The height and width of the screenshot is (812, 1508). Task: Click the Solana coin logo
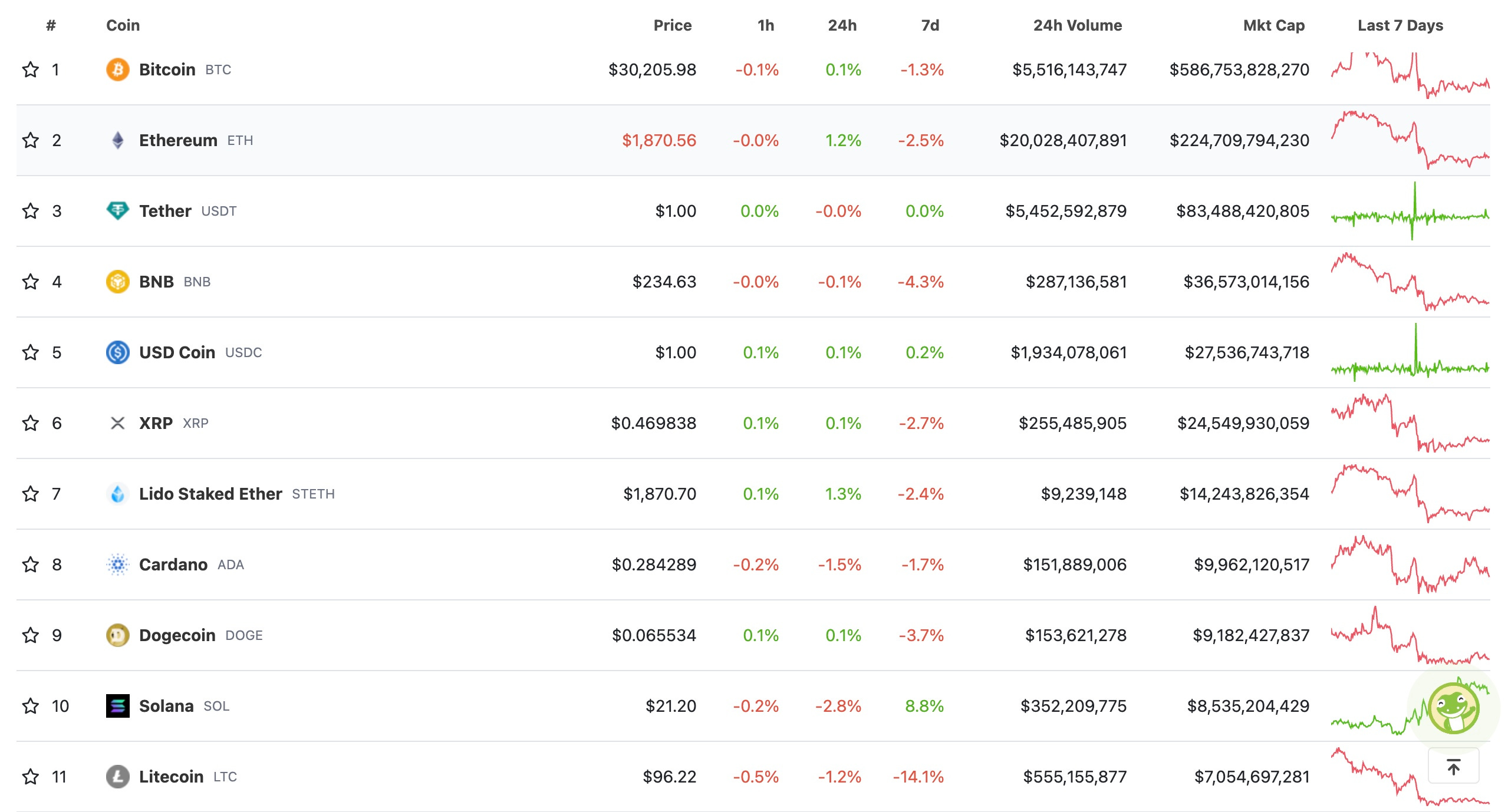pos(117,706)
